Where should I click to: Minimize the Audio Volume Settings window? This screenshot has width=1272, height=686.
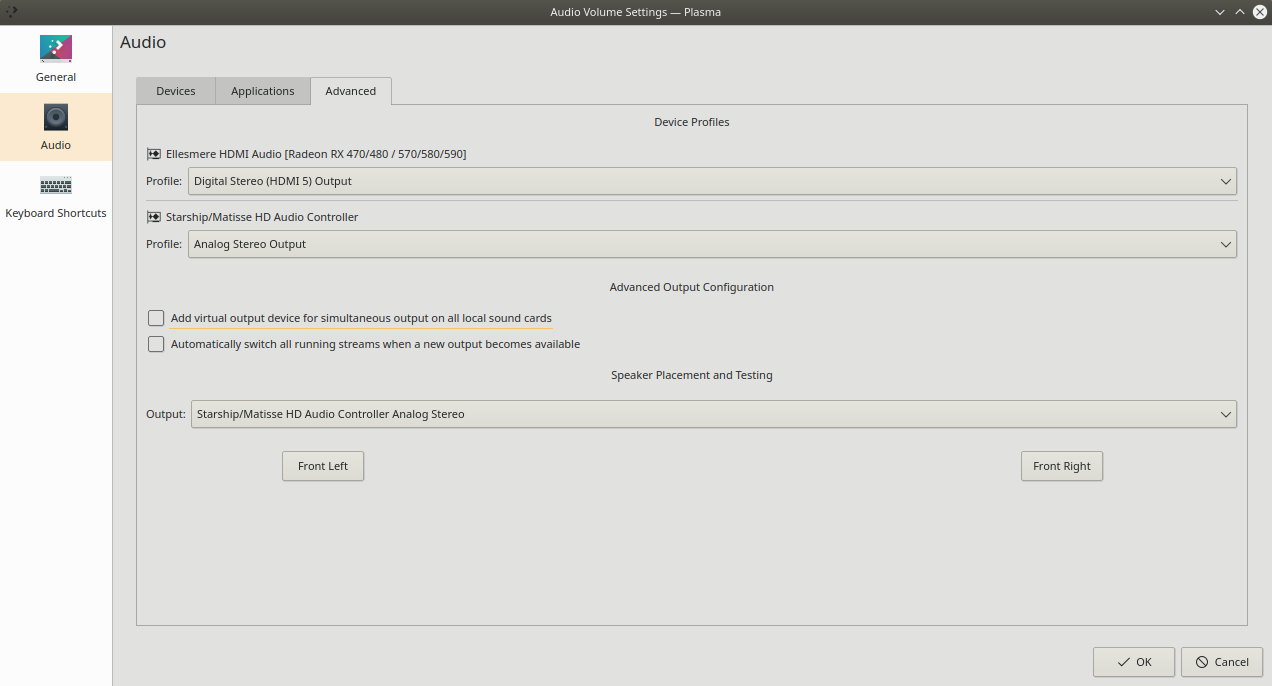tap(1220, 12)
